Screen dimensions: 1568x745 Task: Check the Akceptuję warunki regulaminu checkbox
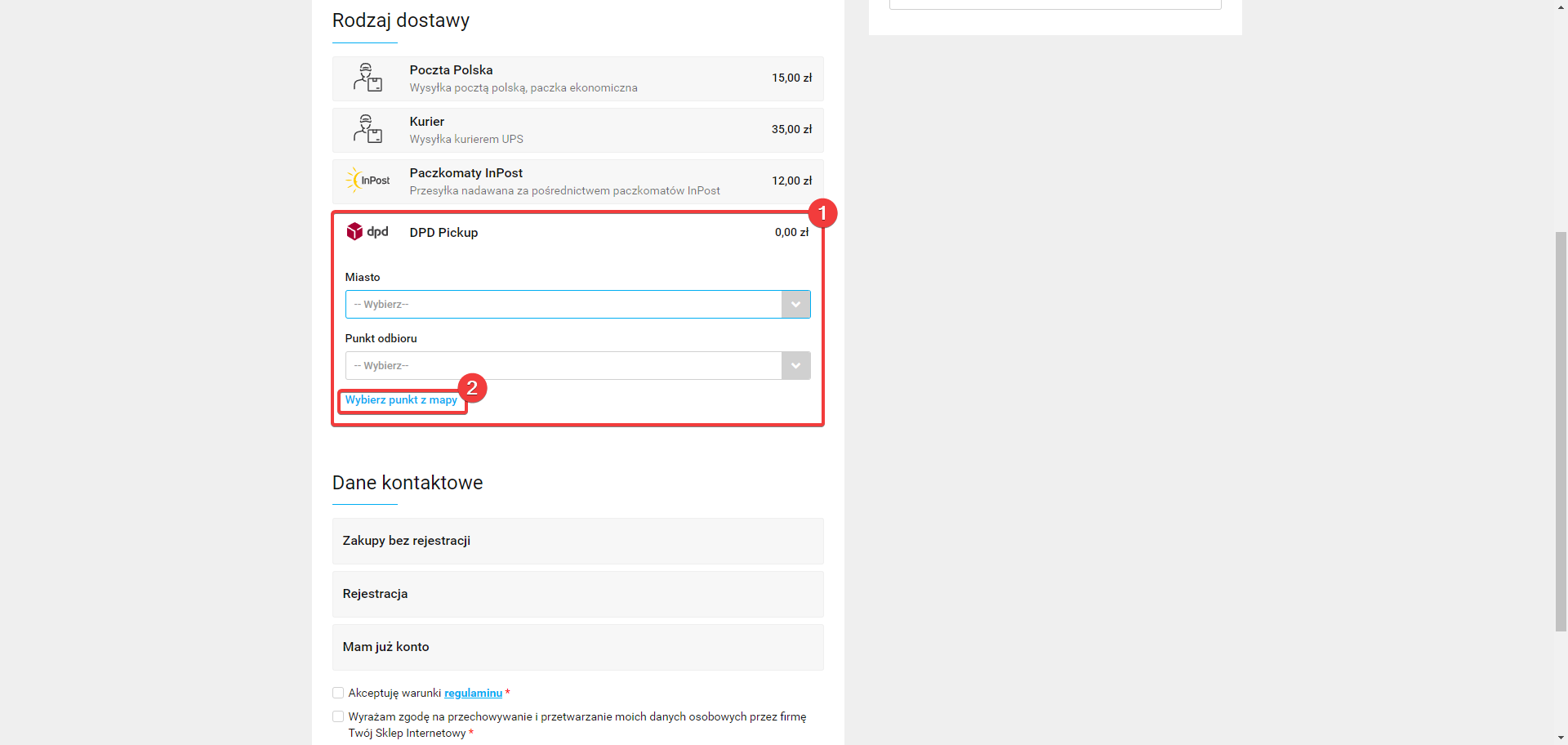coord(337,692)
